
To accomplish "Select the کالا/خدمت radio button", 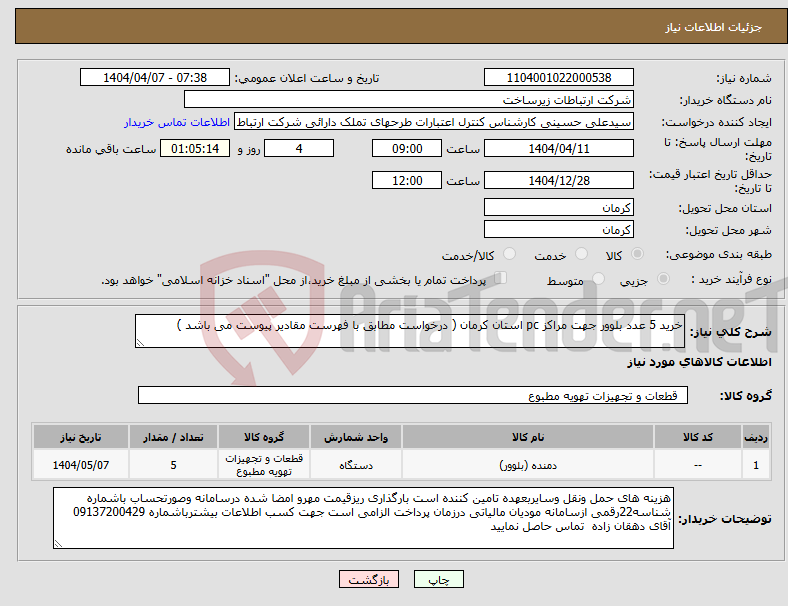I will (510, 254).
